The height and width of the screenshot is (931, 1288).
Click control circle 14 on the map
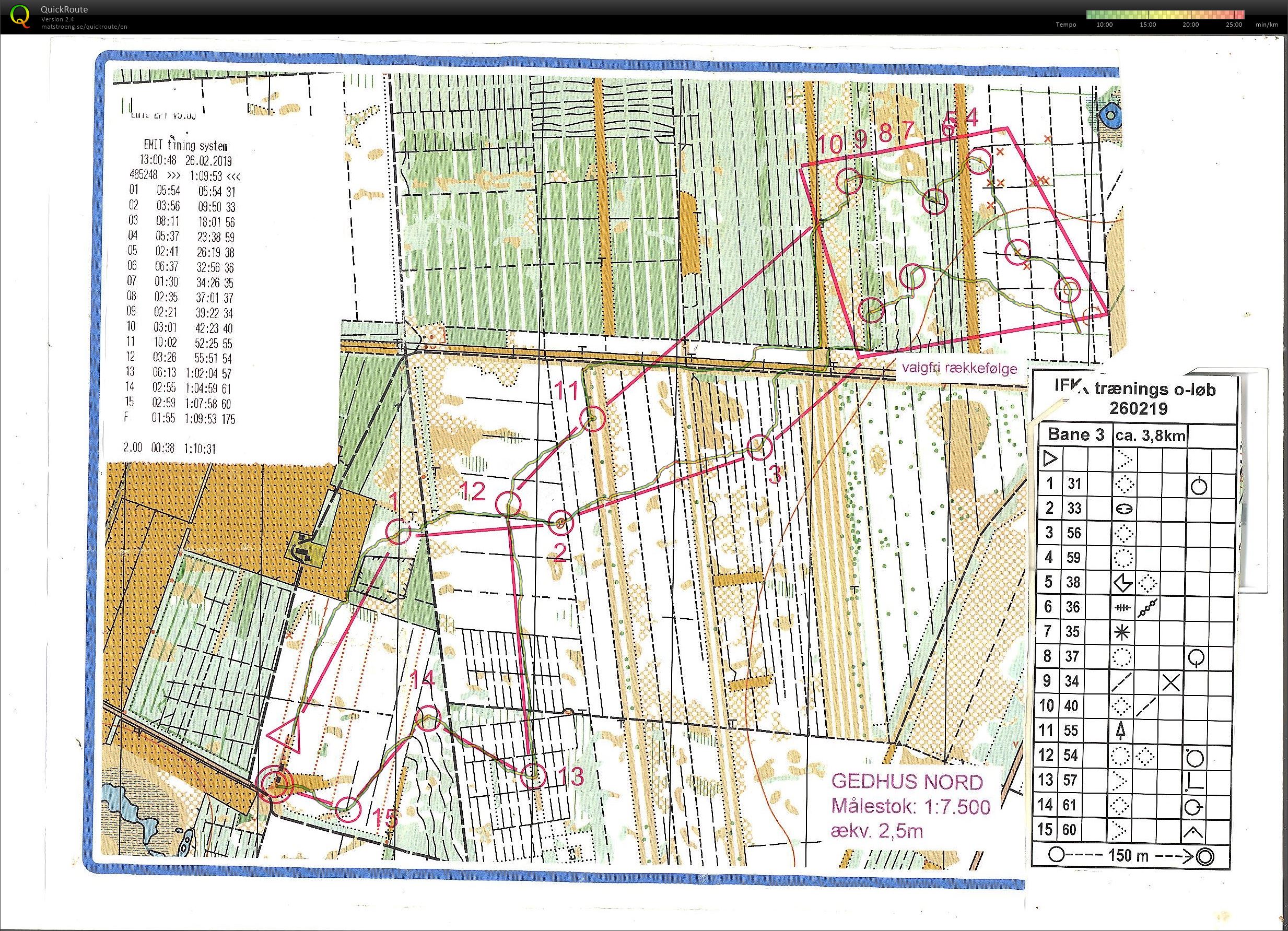click(x=428, y=718)
